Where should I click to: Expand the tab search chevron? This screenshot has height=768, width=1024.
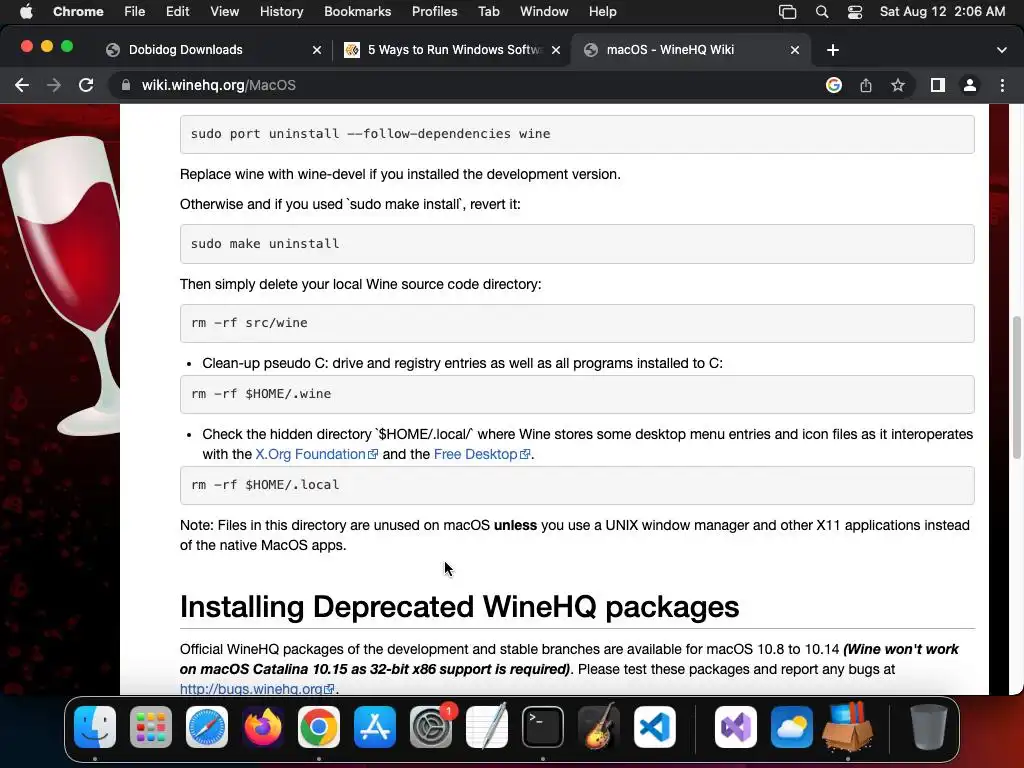(1002, 50)
